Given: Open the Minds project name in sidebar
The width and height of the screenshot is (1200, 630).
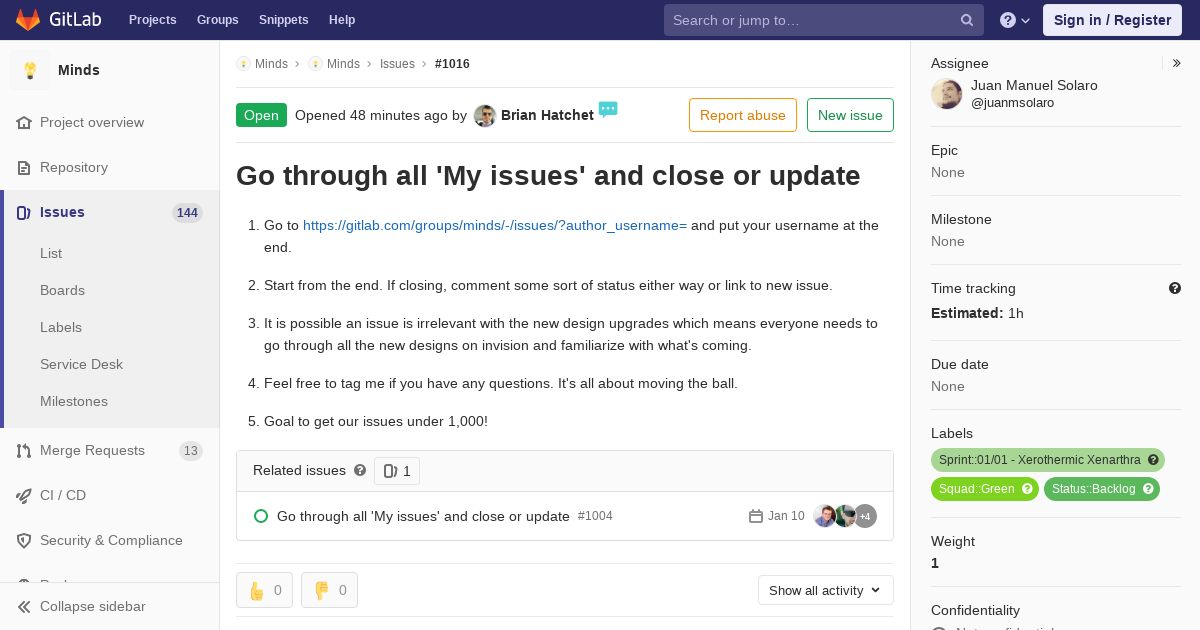Looking at the screenshot, I should 79,70.
